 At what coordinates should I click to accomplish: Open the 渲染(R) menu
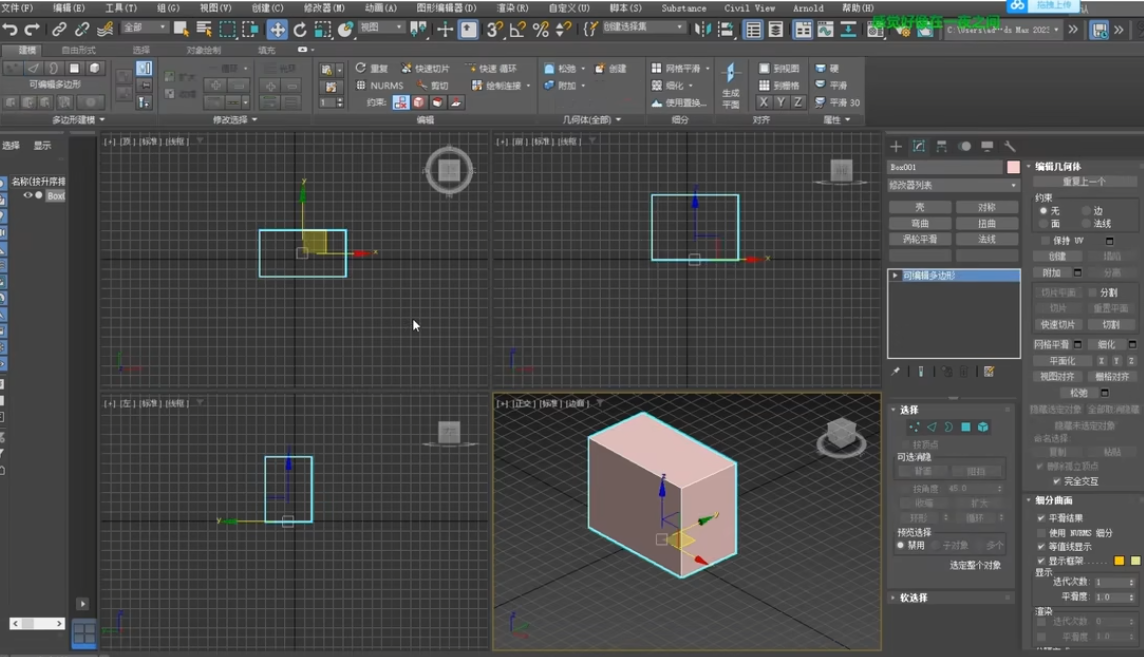[512, 8]
